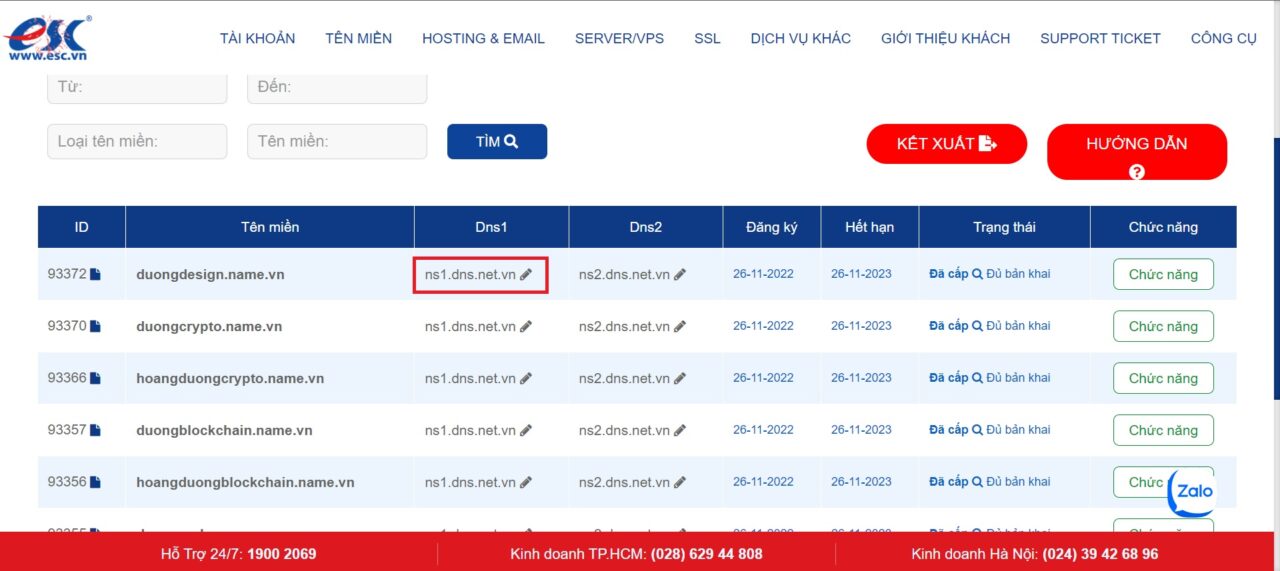The image size is (1280, 571).
Task: Click magnifier status icon for hoangduongblockchain.name.vn
Action: click(977, 482)
